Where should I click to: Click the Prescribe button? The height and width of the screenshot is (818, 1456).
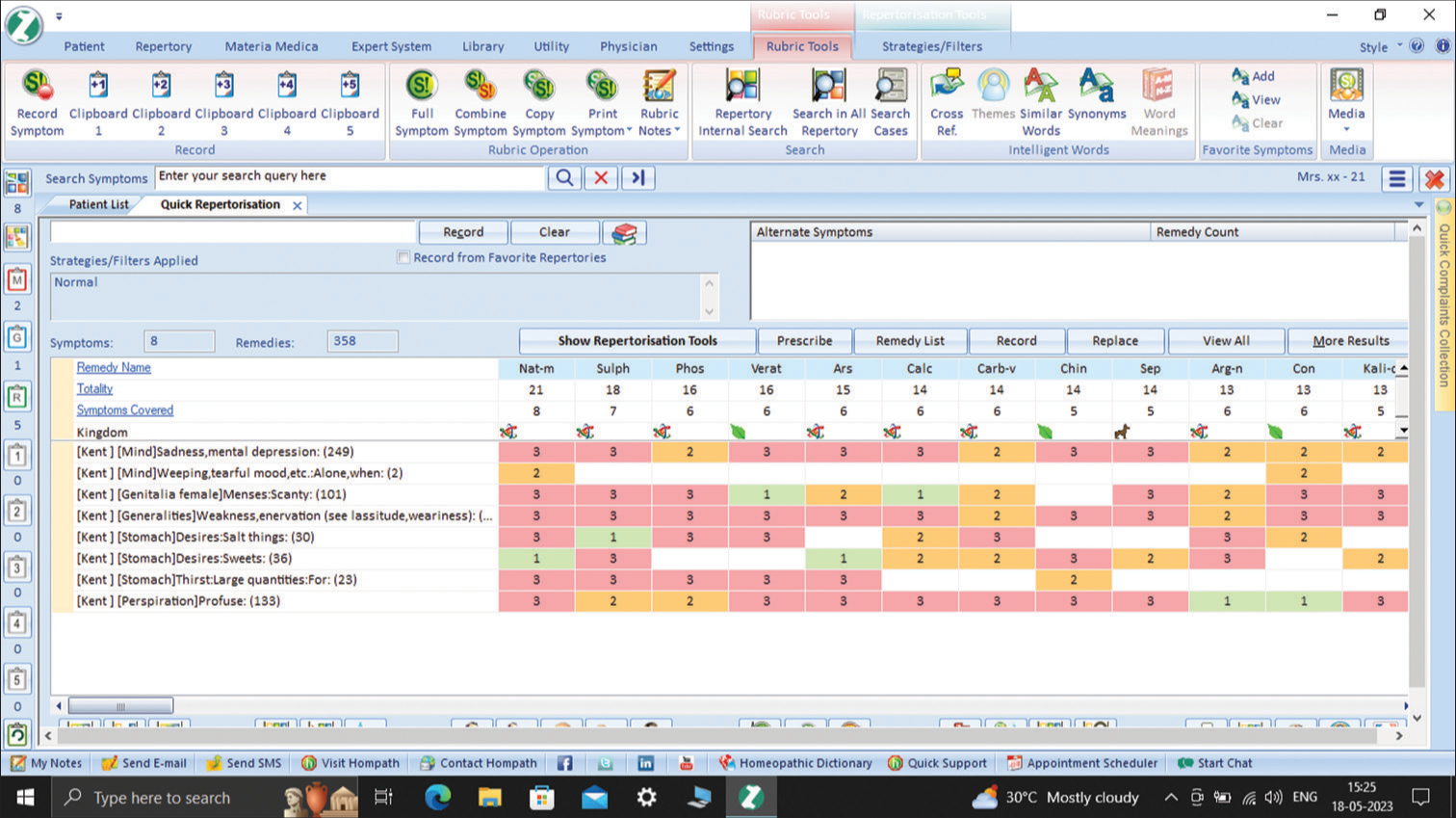click(x=805, y=341)
